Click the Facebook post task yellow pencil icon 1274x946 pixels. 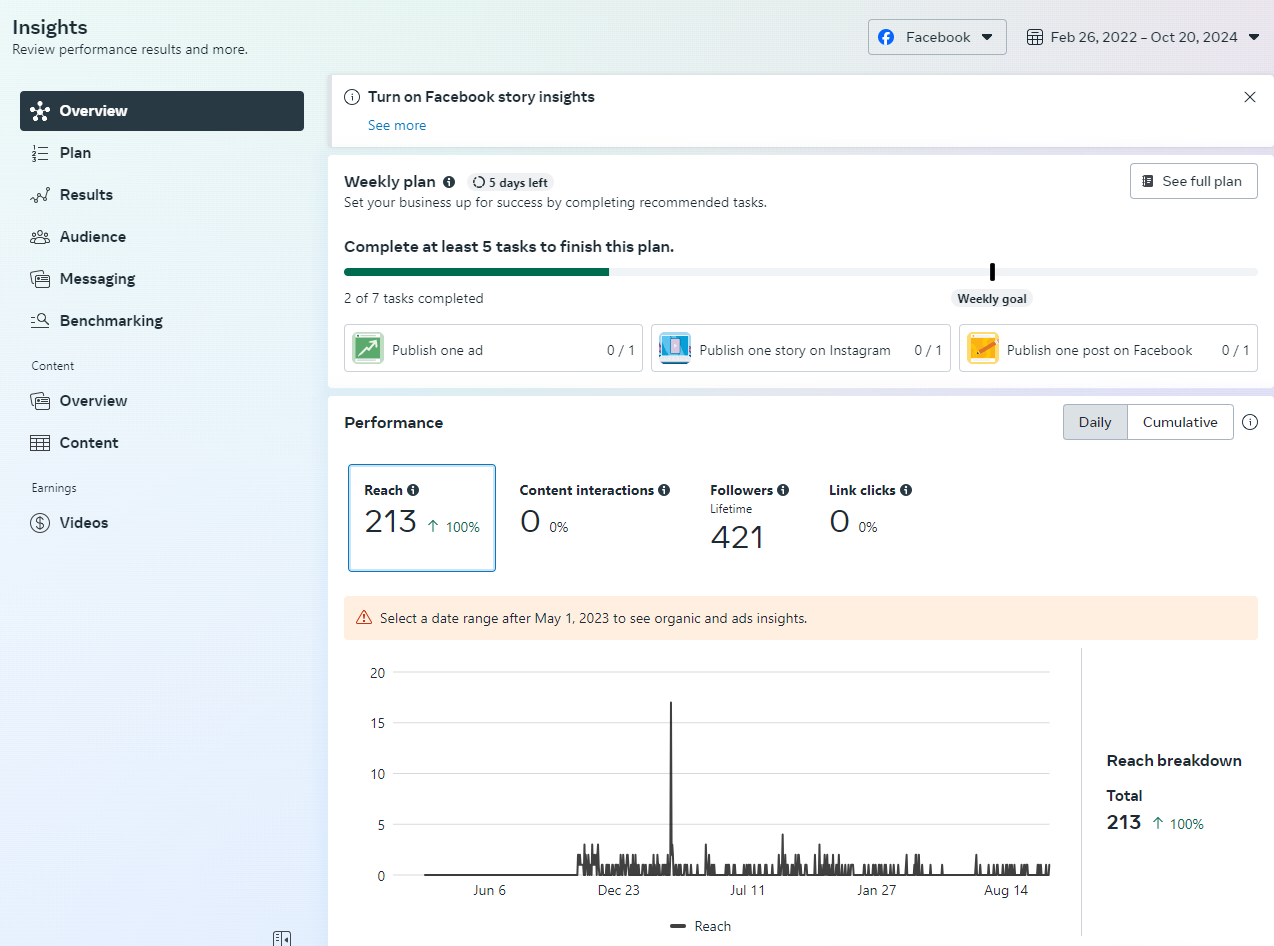[x=983, y=348]
